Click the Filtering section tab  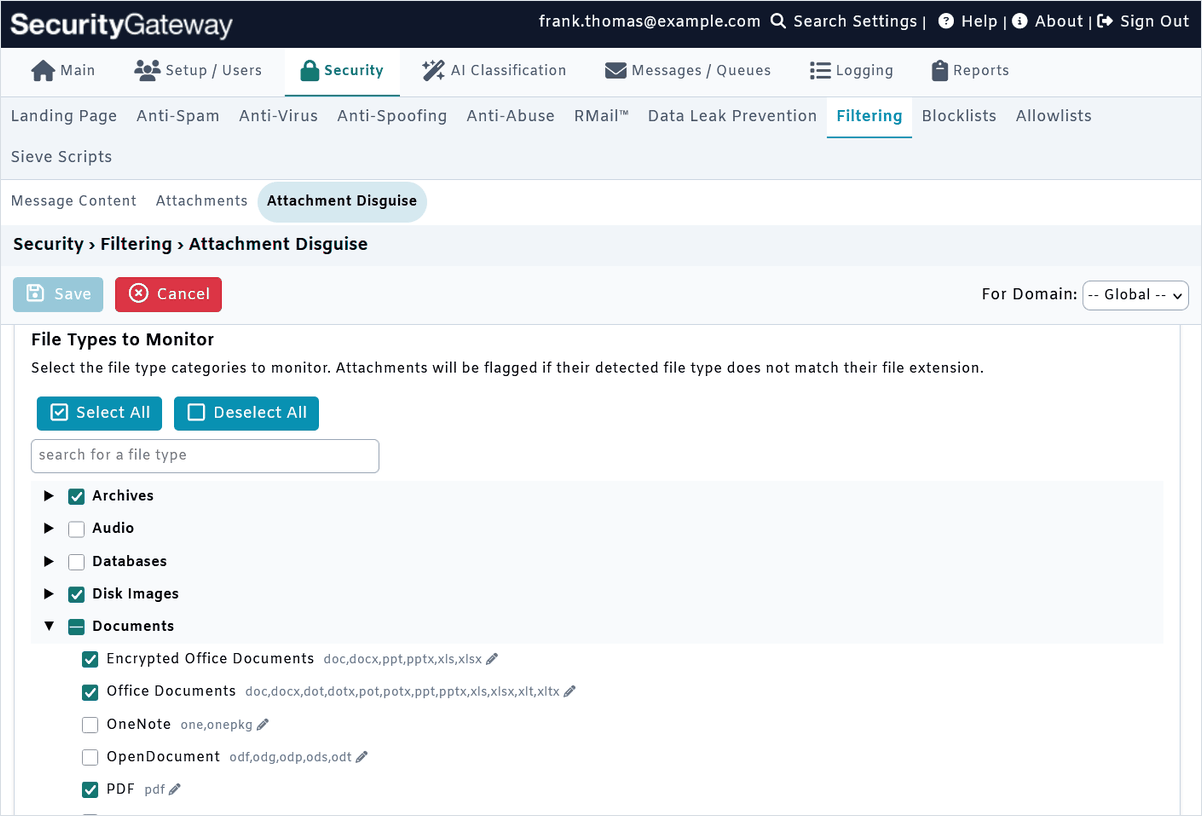coord(869,116)
